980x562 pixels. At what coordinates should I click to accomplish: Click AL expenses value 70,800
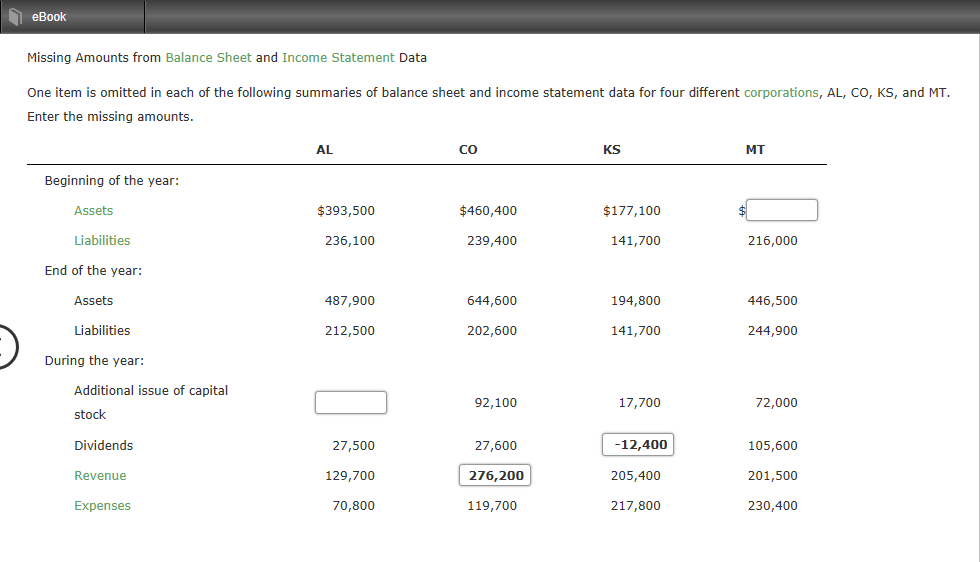(353, 506)
